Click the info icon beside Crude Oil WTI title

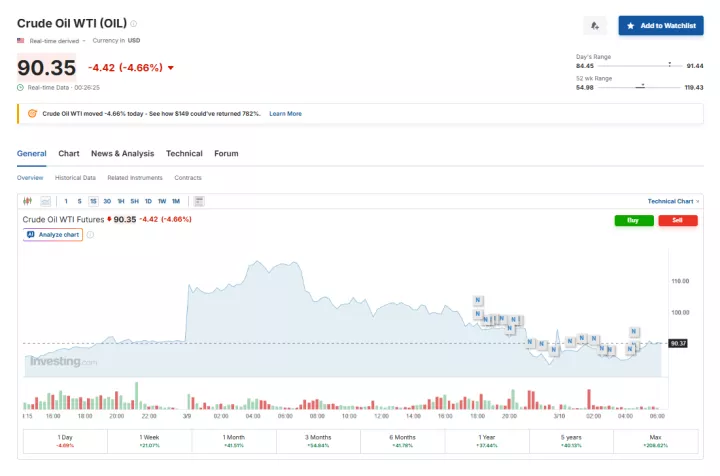134,24
